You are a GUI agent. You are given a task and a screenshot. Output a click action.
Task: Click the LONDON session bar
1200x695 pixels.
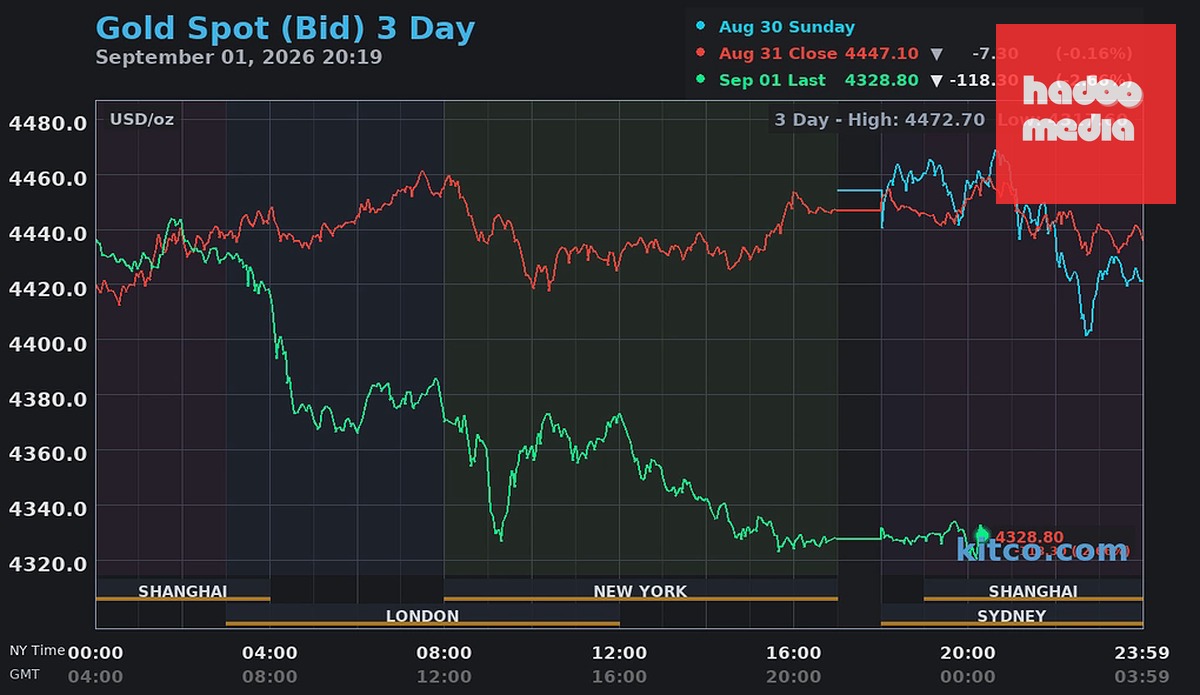point(422,616)
